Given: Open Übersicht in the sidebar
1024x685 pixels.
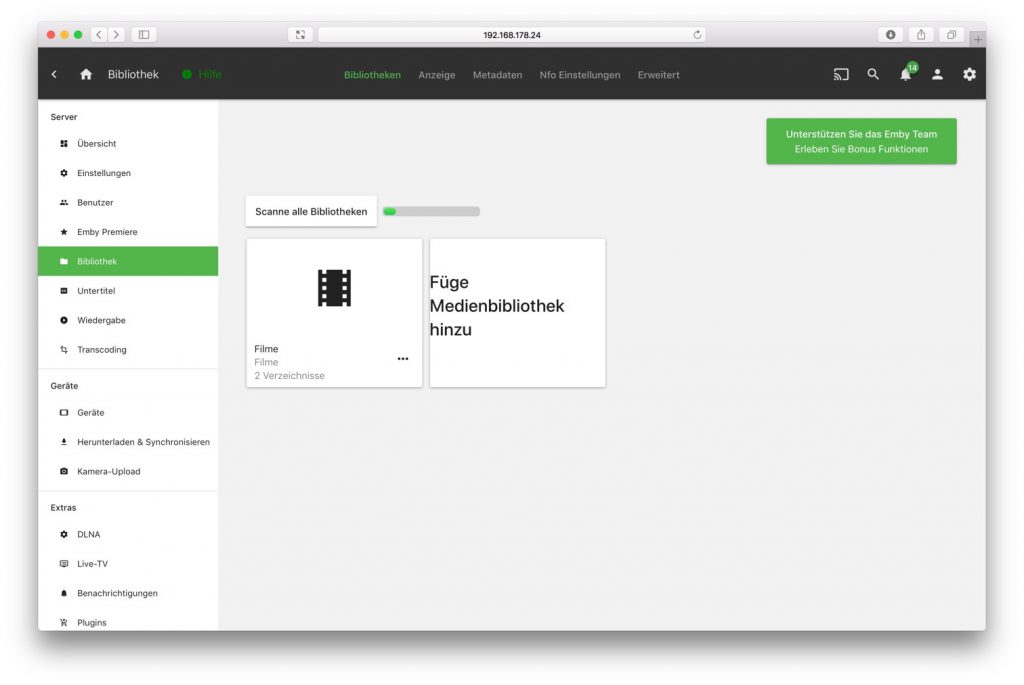Looking at the screenshot, I should (128, 144).
